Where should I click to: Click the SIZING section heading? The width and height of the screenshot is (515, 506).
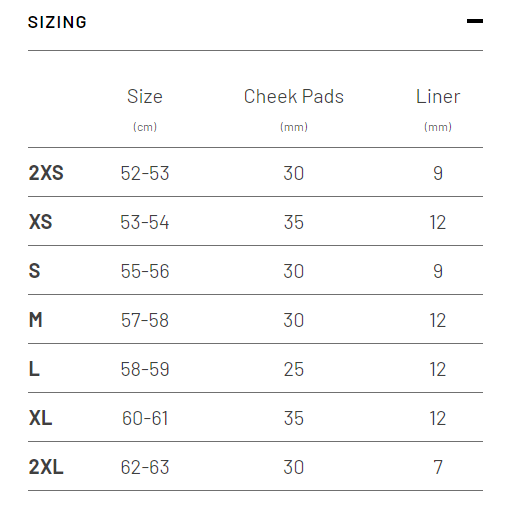coord(57,22)
